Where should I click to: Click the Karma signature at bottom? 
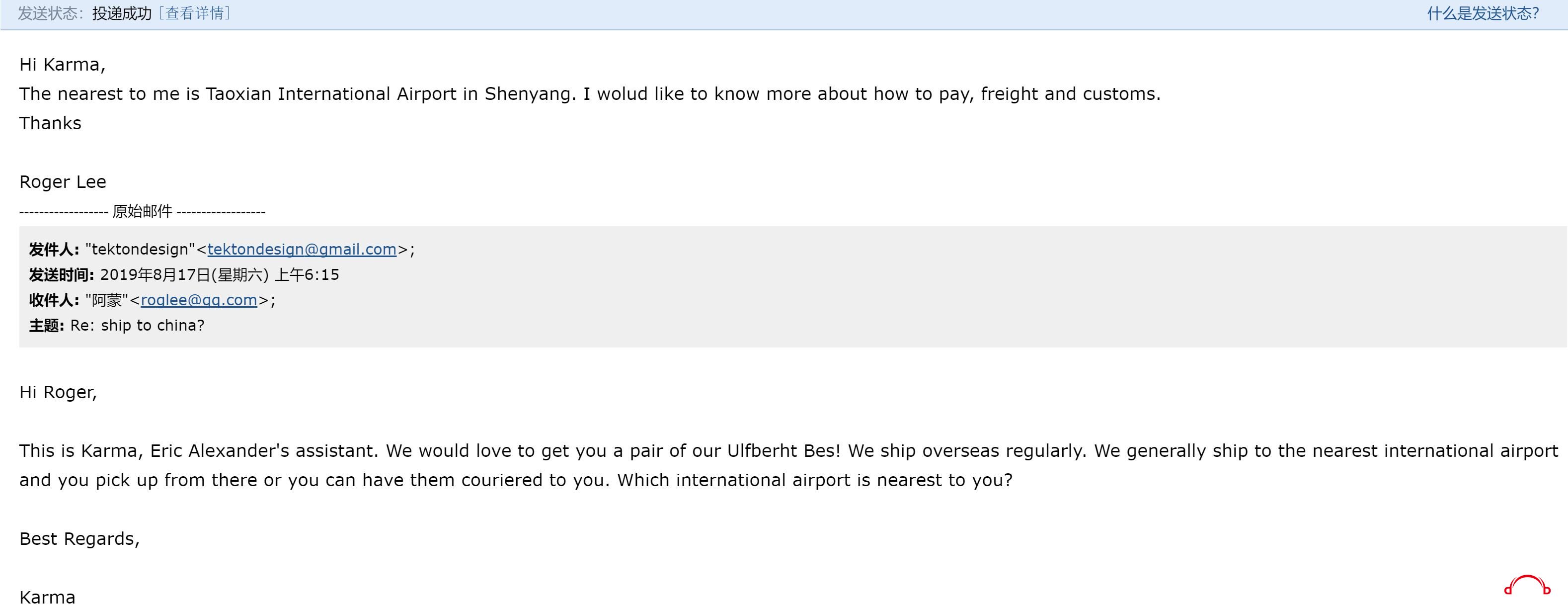click(48, 597)
